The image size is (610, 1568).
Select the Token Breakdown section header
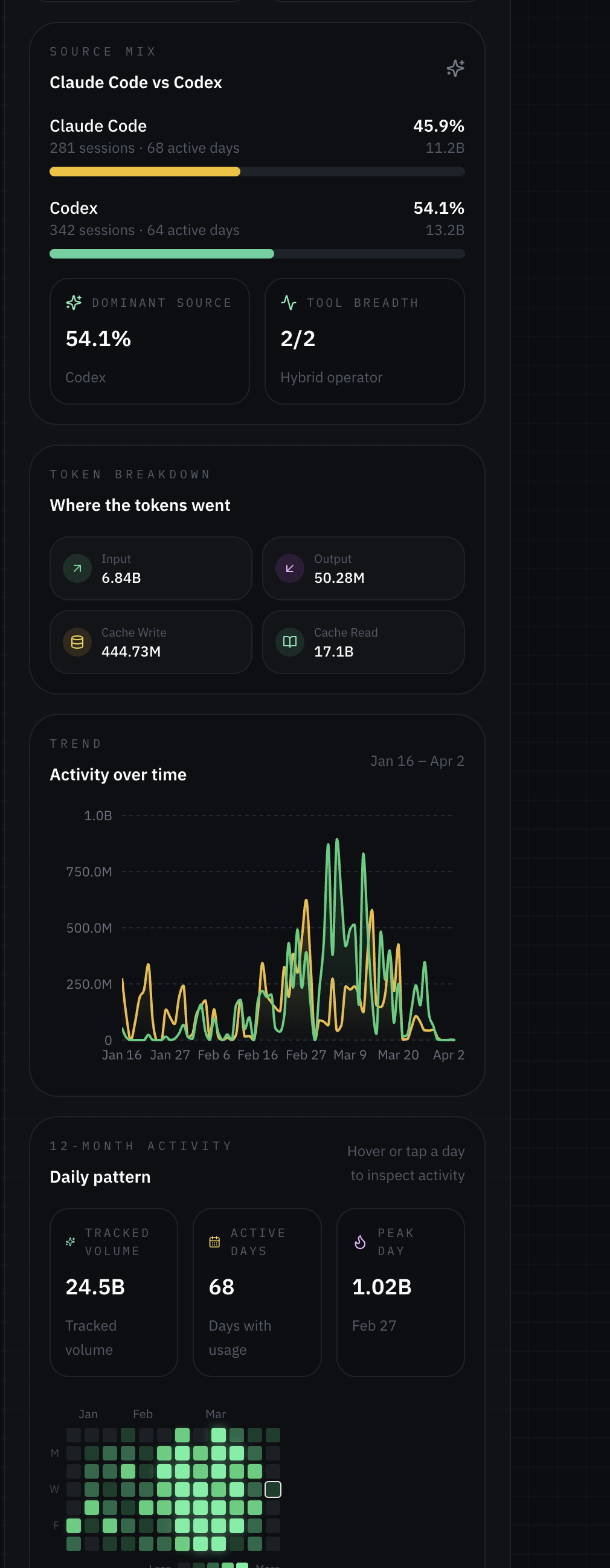point(130,474)
